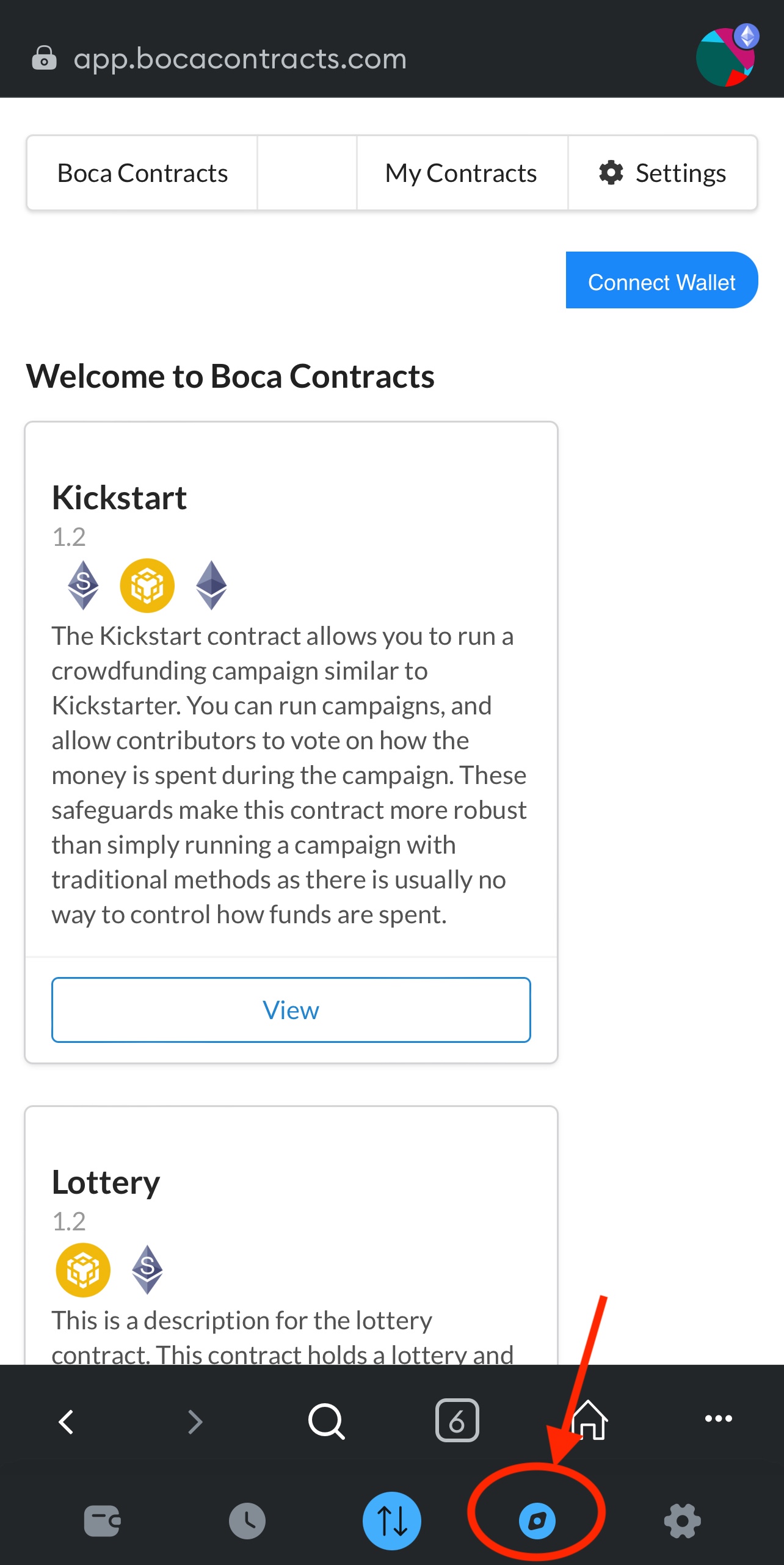
Task: Navigate forward with right chevron
Action: (x=195, y=1421)
